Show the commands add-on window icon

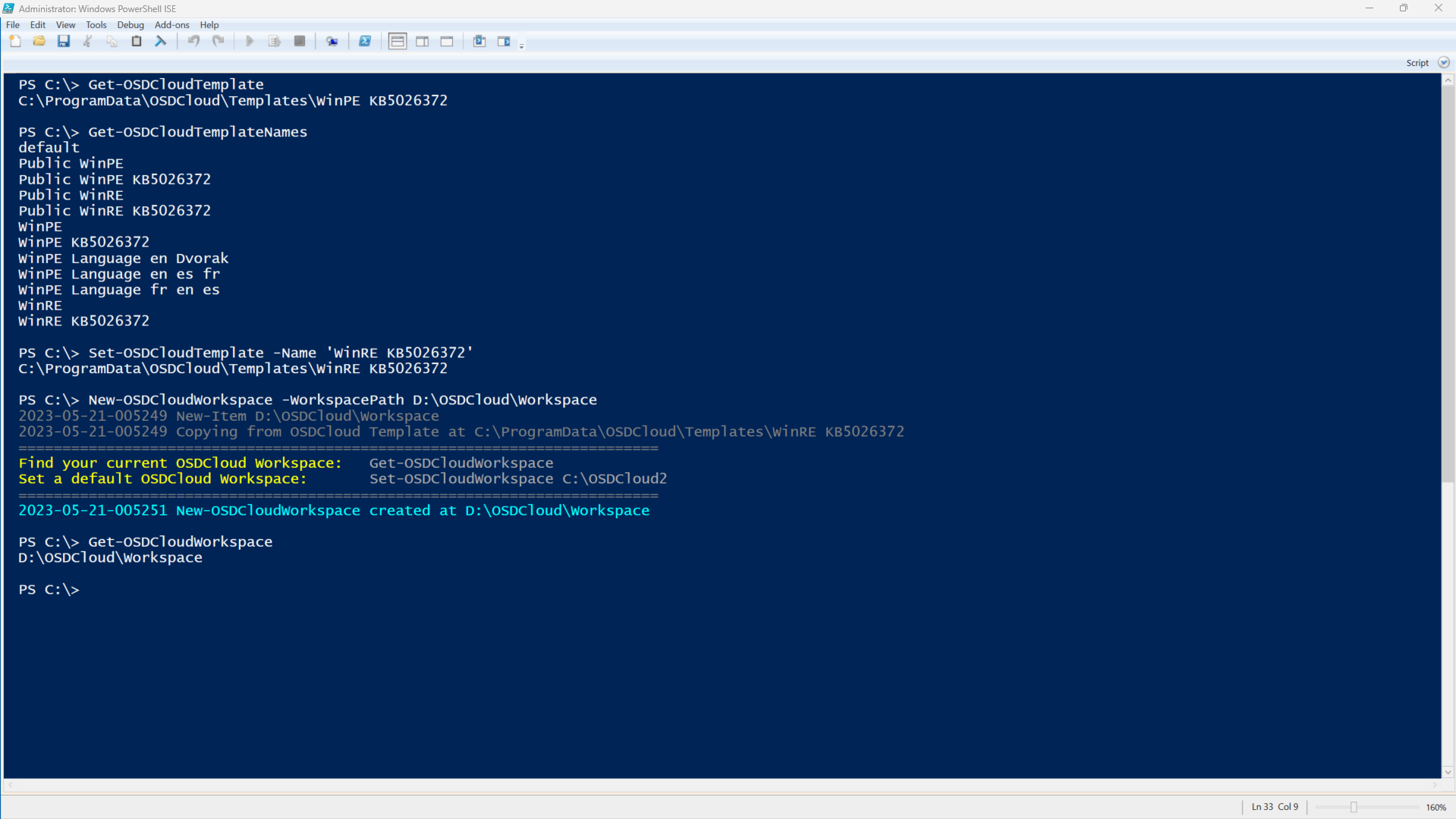504,42
